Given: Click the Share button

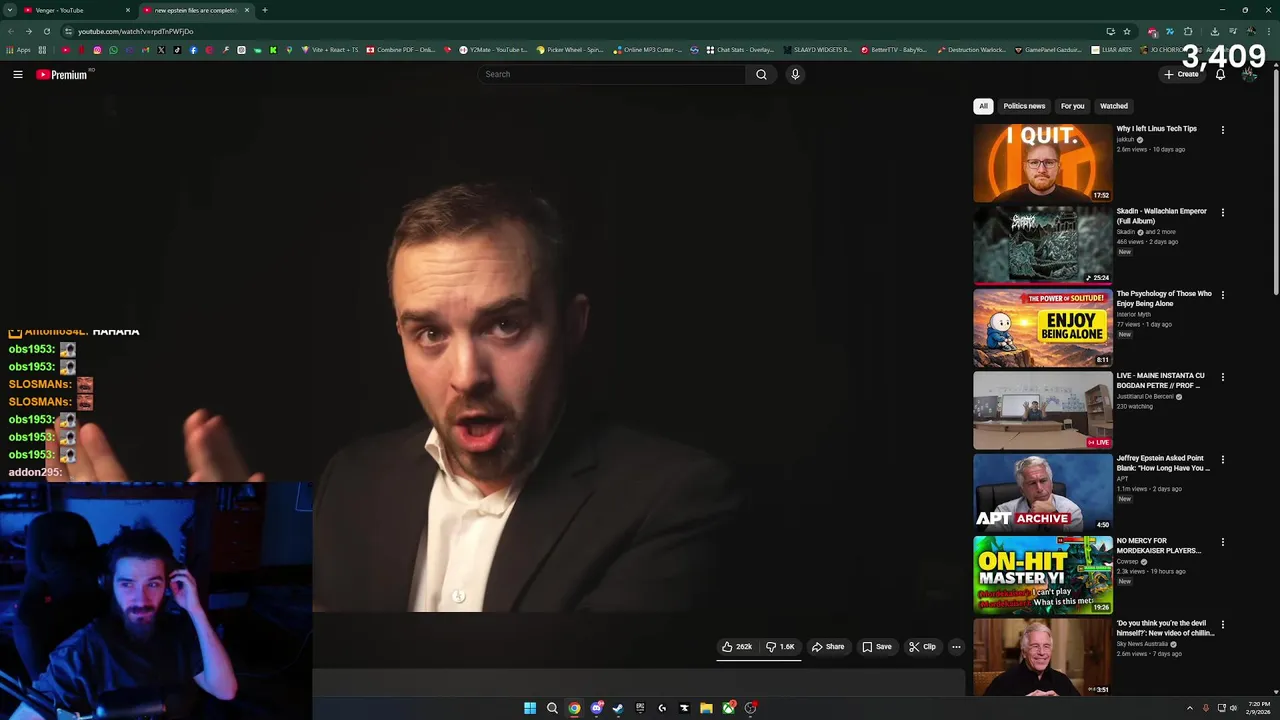Looking at the screenshot, I should (828, 647).
